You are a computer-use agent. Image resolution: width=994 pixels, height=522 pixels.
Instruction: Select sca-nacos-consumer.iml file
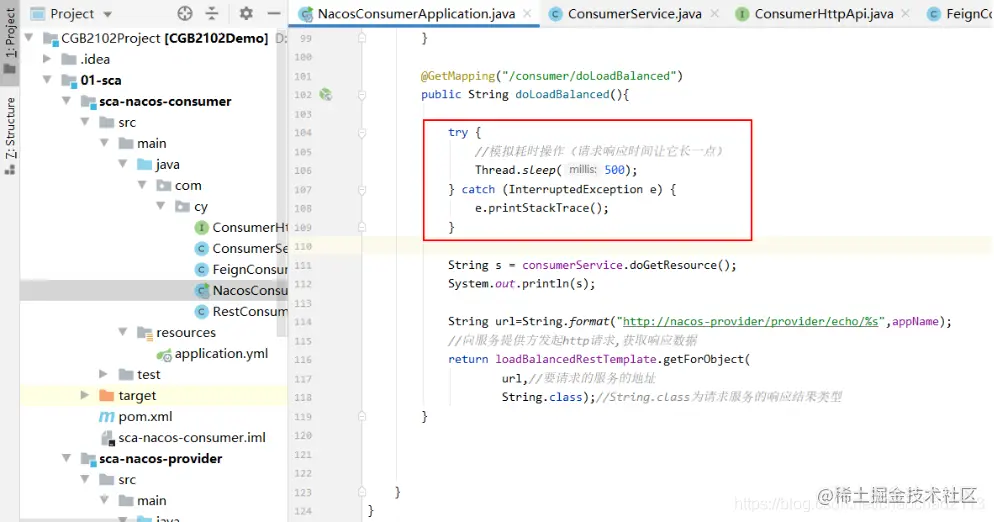click(x=192, y=437)
